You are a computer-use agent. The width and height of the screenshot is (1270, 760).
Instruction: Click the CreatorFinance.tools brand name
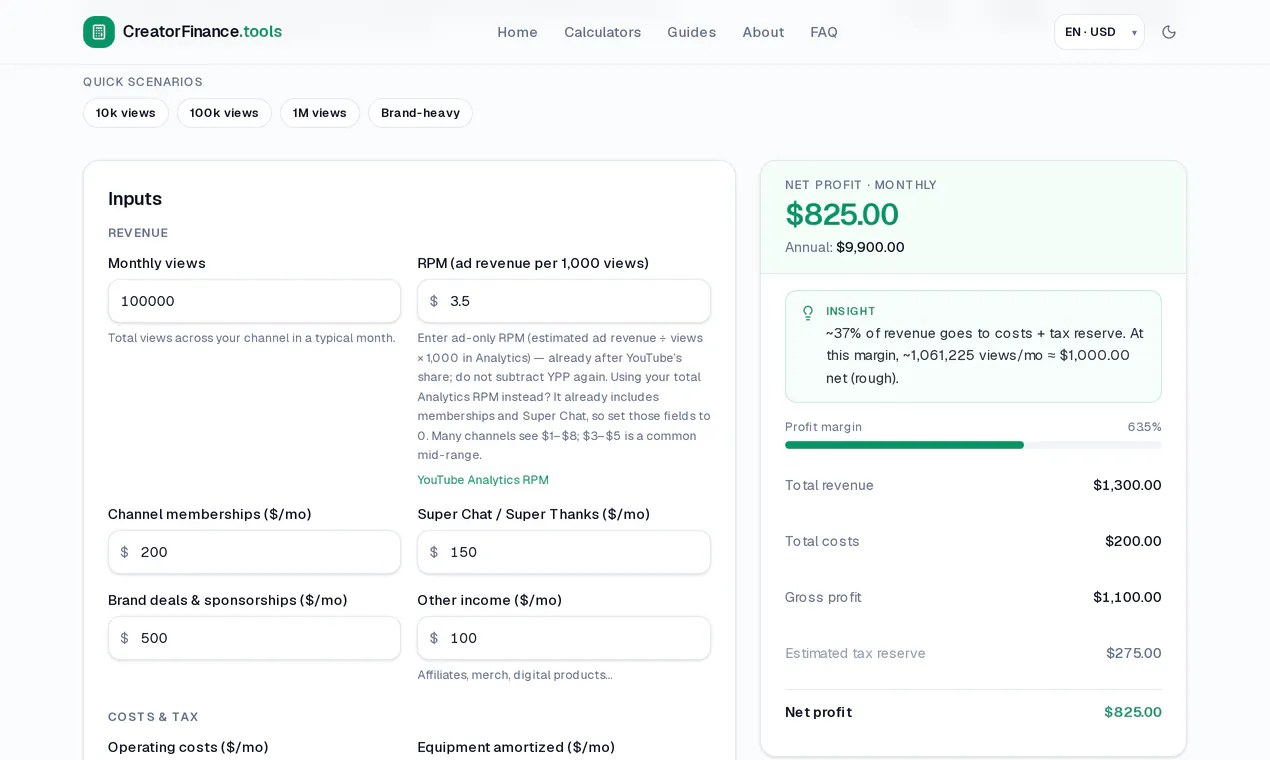202,32
